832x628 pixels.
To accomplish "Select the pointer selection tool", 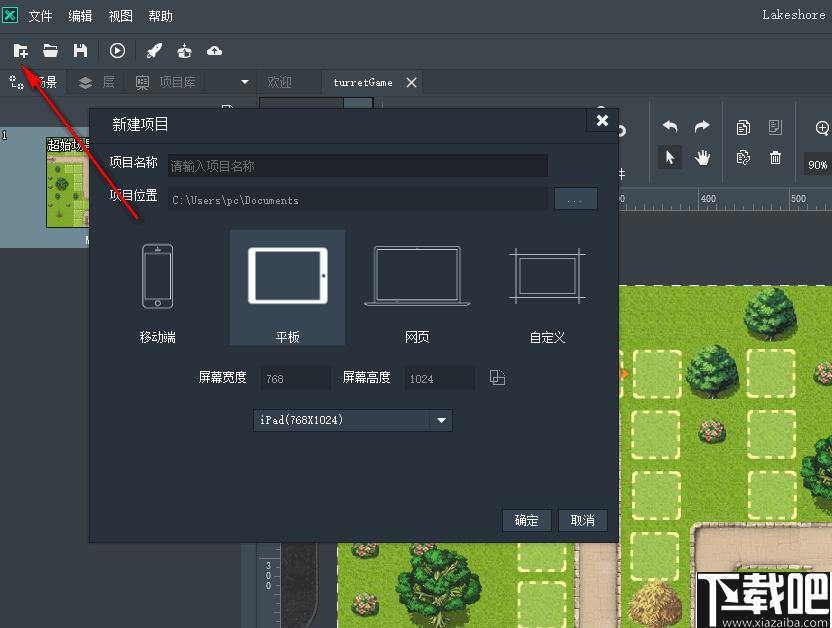I will coord(670,158).
